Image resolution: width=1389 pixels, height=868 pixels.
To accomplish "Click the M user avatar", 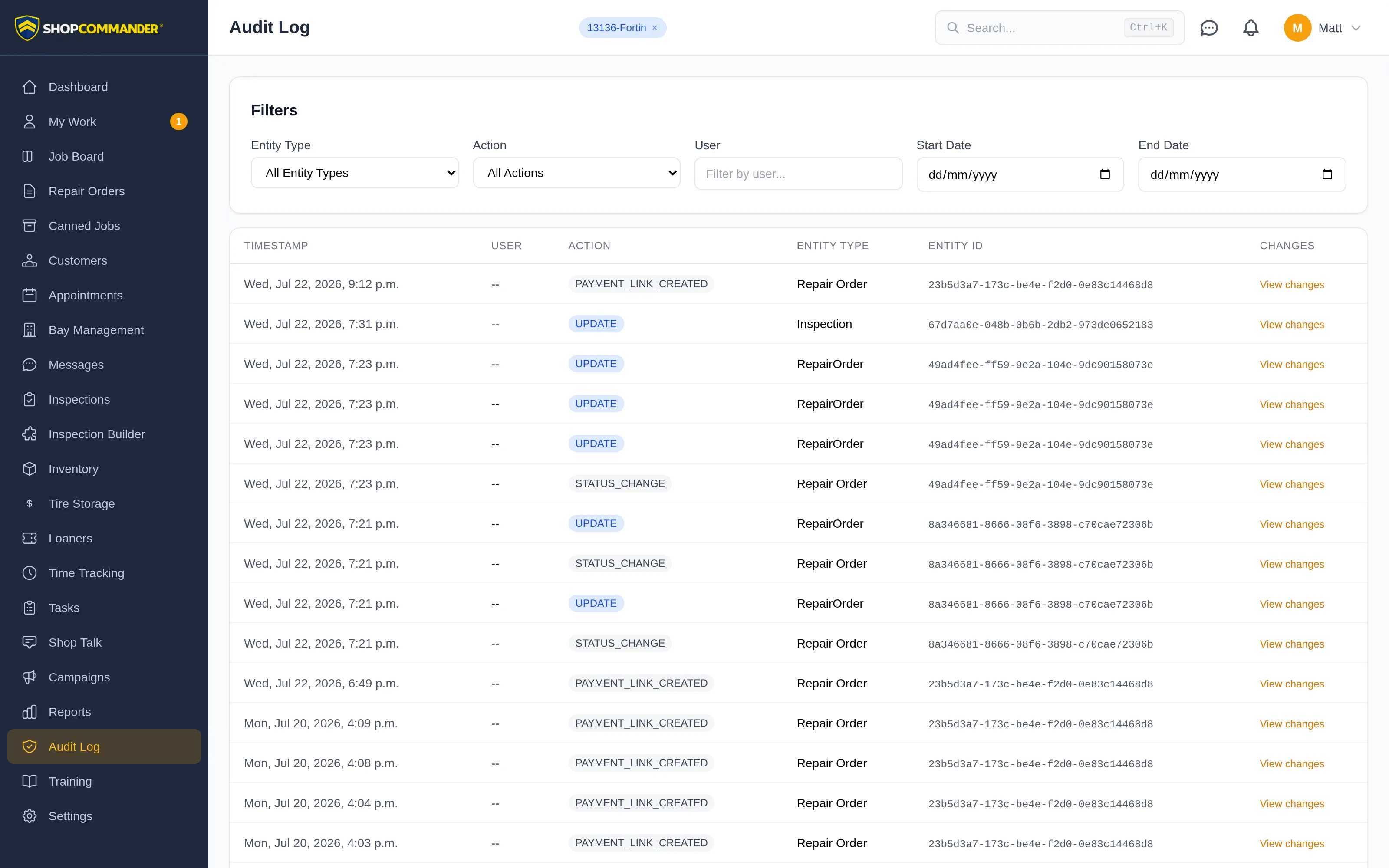I will pos(1297,27).
